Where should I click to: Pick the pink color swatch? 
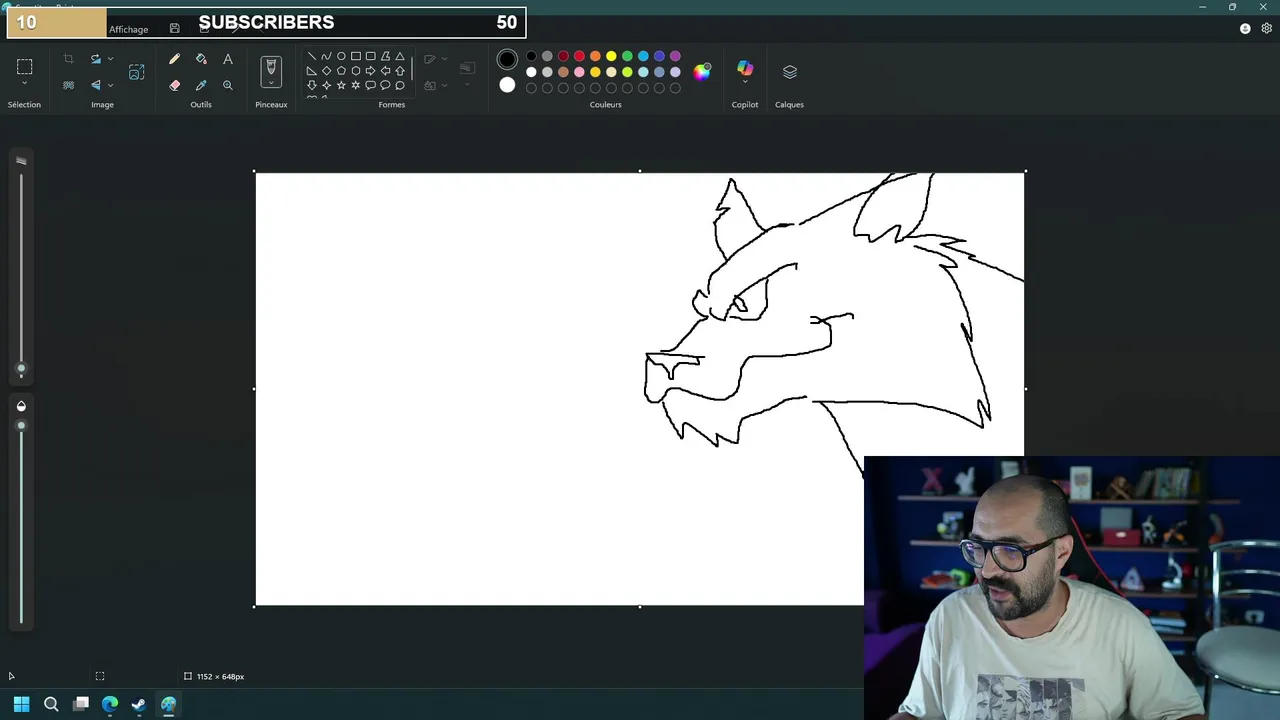(x=579, y=72)
